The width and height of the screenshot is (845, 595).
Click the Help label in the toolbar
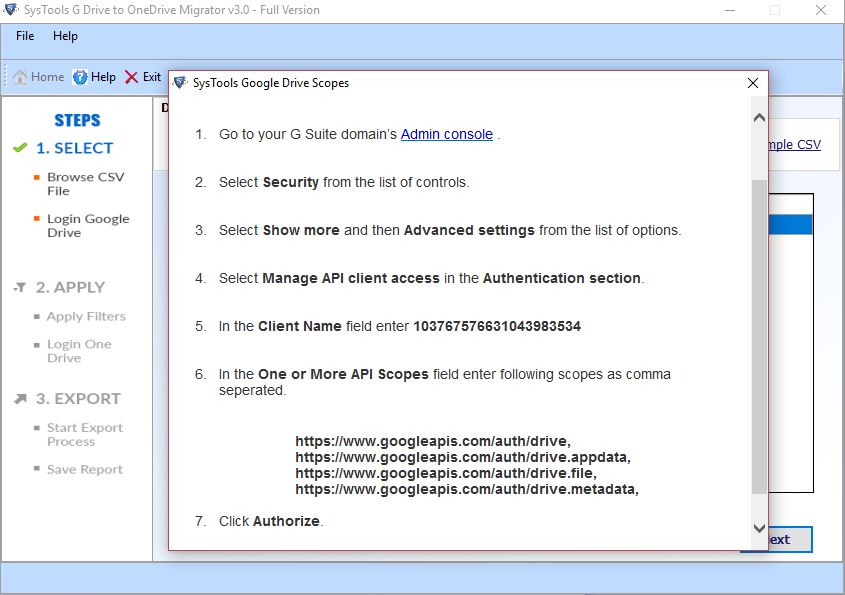pyautogui.click(x=103, y=77)
